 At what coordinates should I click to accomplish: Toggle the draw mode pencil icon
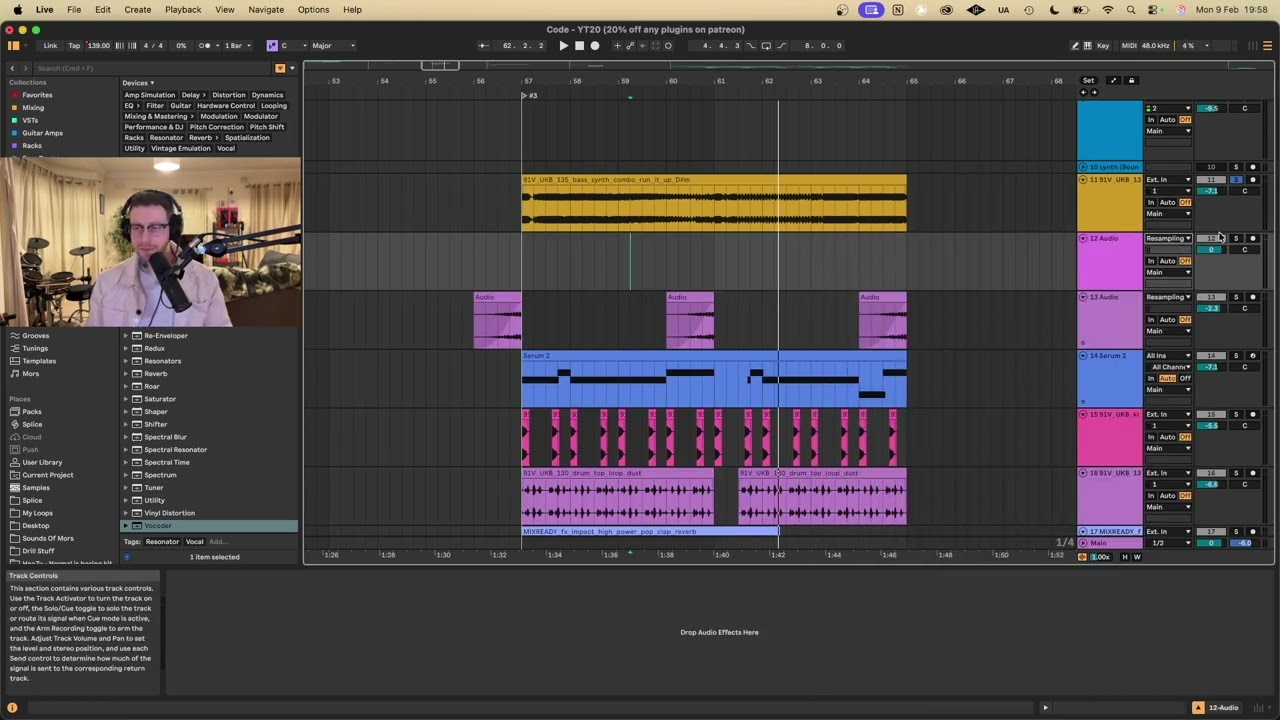coord(1075,45)
